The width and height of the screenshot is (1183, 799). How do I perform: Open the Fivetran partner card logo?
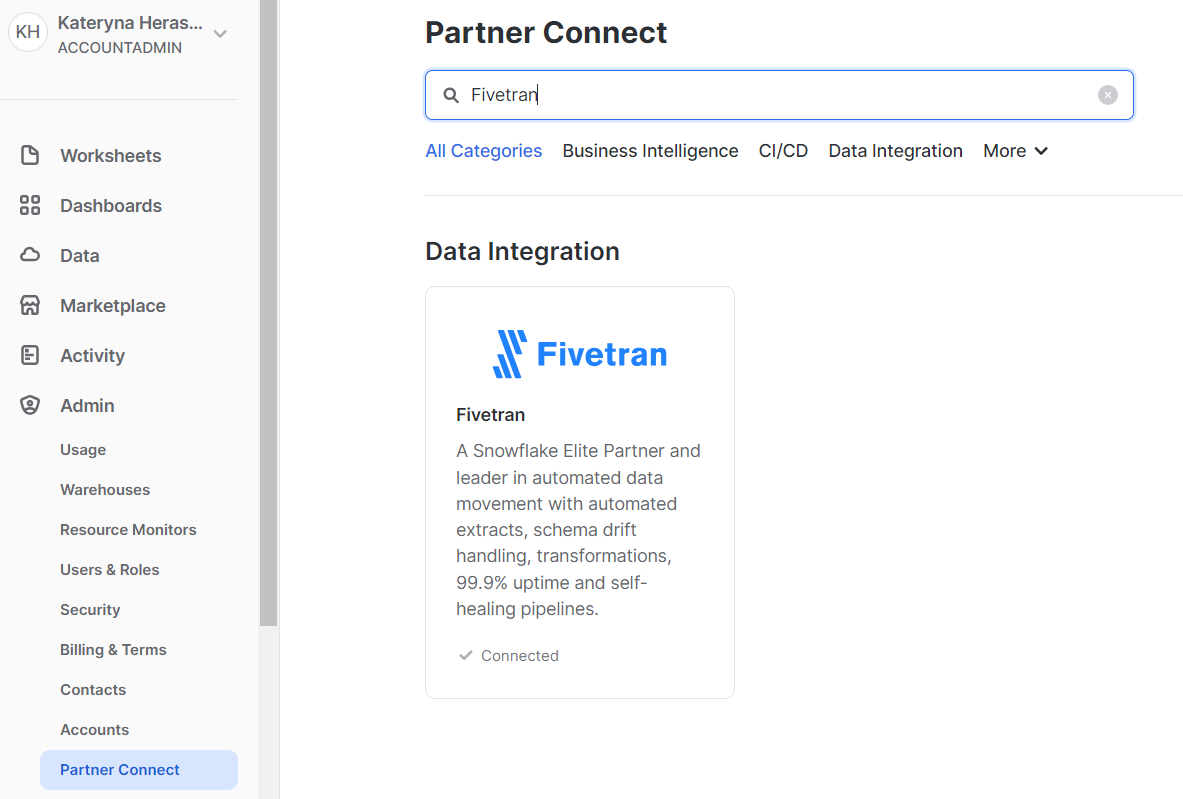[580, 354]
